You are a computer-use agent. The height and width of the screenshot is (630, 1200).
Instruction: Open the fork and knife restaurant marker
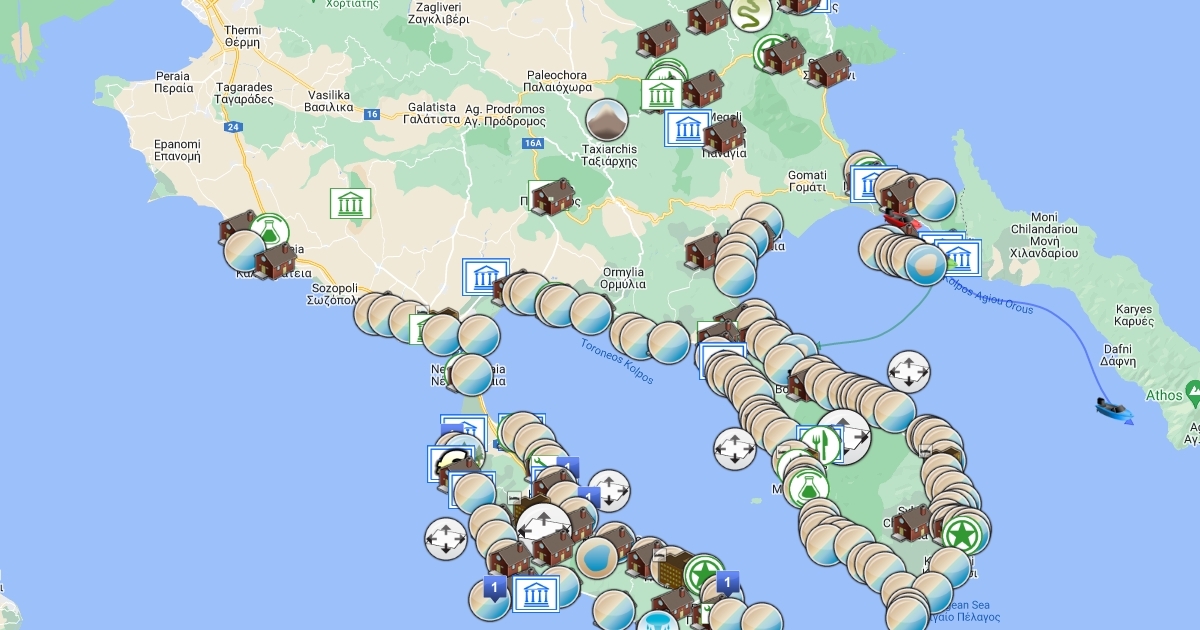[821, 445]
